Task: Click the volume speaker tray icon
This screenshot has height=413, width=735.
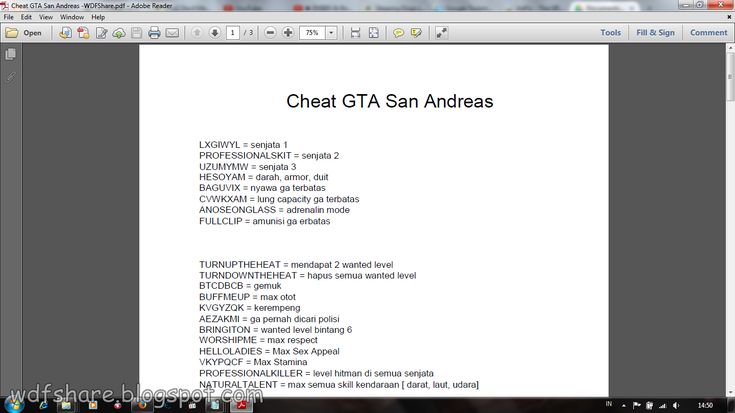Action: pos(676,405)
